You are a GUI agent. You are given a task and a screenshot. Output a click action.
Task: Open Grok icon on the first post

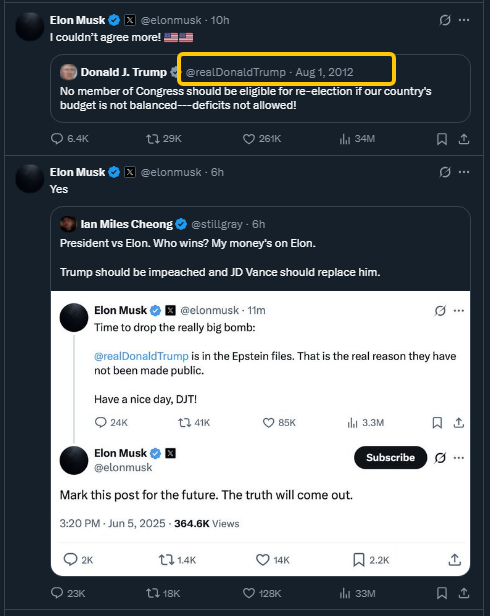point(445,20)
